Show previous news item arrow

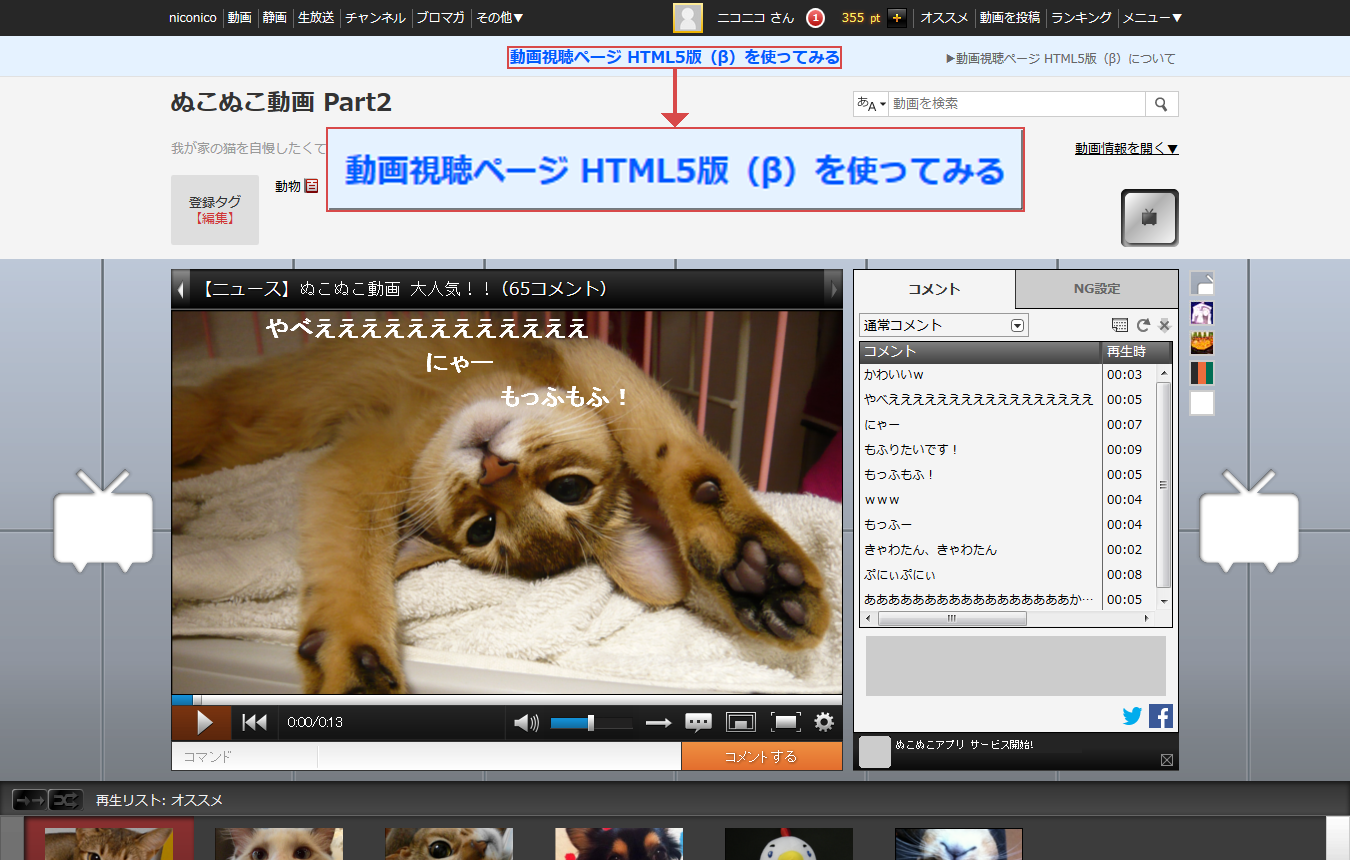(181, 290)
